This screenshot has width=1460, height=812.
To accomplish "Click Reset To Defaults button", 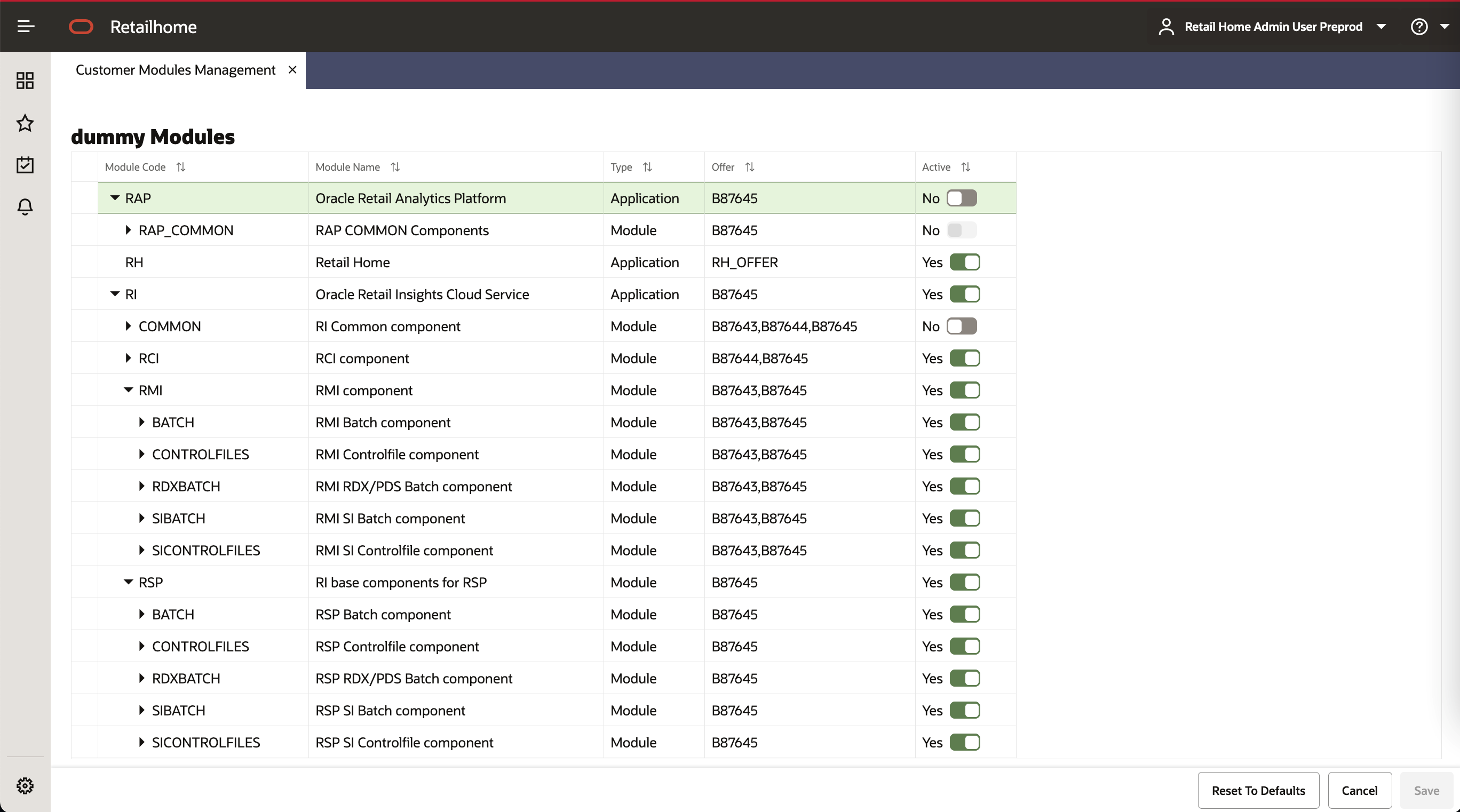I will pos(1258,791).
